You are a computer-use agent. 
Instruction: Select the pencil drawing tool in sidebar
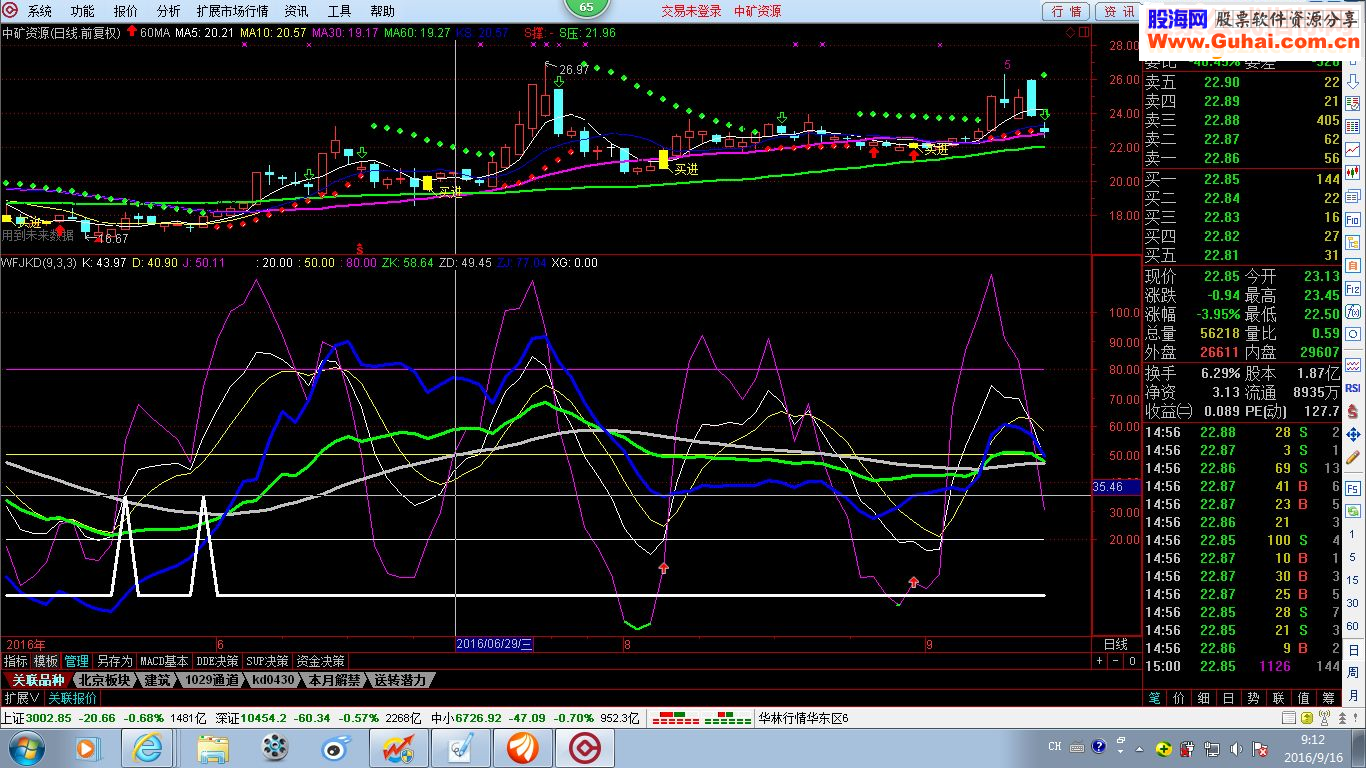(1353, 456)
